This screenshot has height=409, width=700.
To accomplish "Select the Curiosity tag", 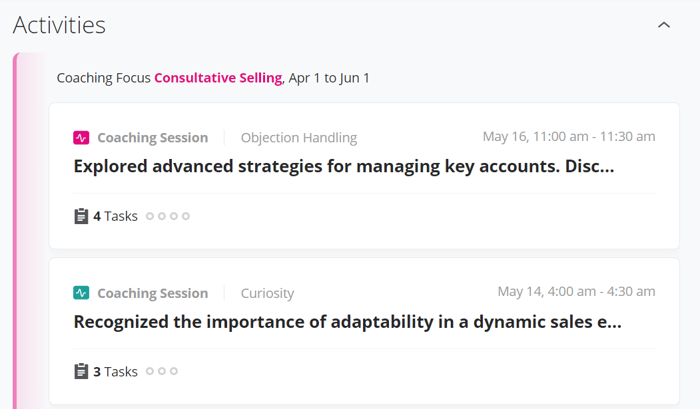I will 267,293.
